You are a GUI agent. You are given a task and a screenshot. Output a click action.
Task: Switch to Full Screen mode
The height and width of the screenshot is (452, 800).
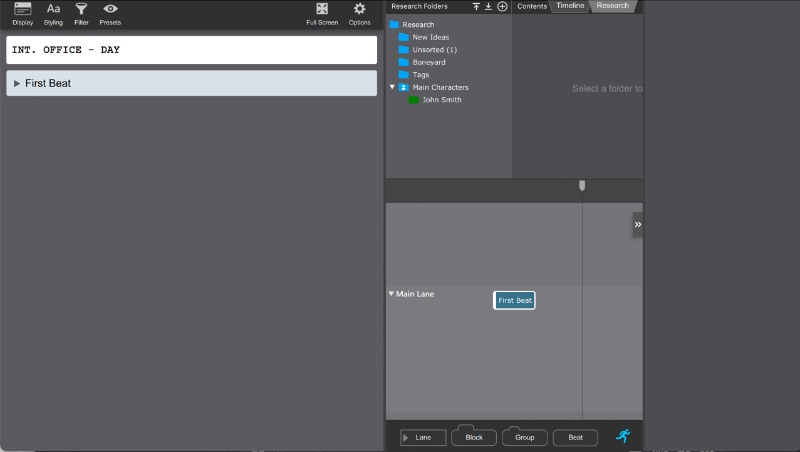322,14
